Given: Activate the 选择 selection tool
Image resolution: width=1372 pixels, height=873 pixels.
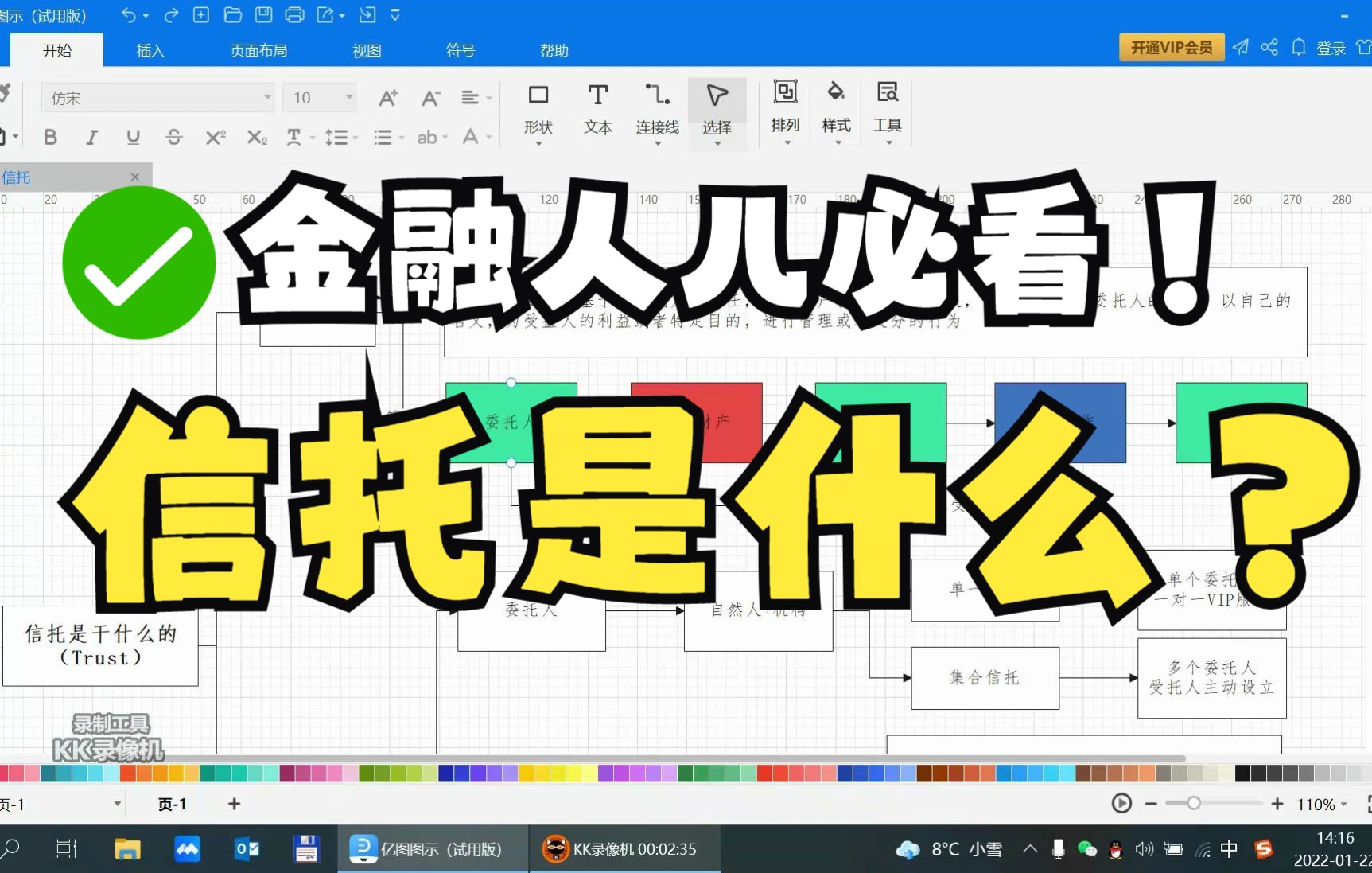Looking at the screenshot, I should pyautogui.click(x=717, y=113).
